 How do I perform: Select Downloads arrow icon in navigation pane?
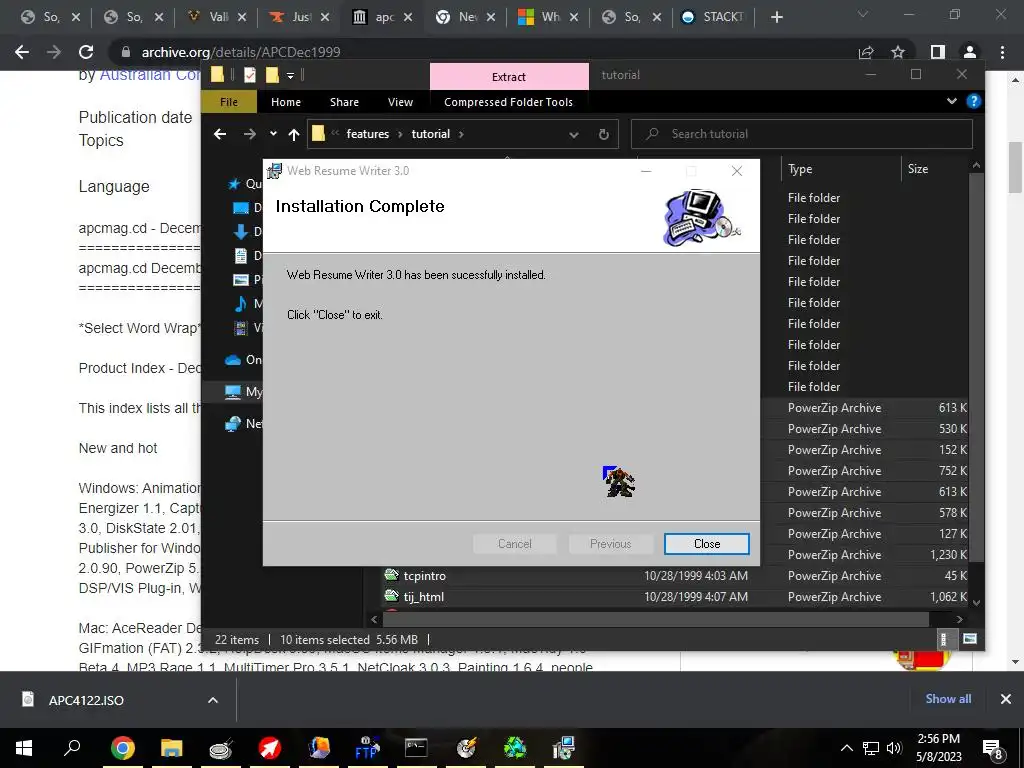(x=241, y=232)
